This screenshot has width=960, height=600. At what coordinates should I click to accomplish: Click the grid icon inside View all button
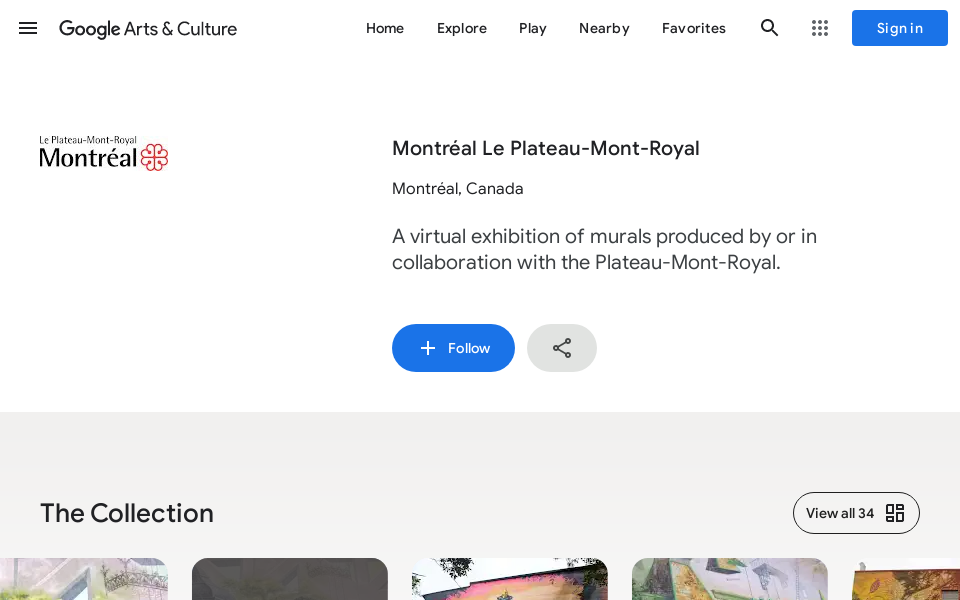coord(895,513)
